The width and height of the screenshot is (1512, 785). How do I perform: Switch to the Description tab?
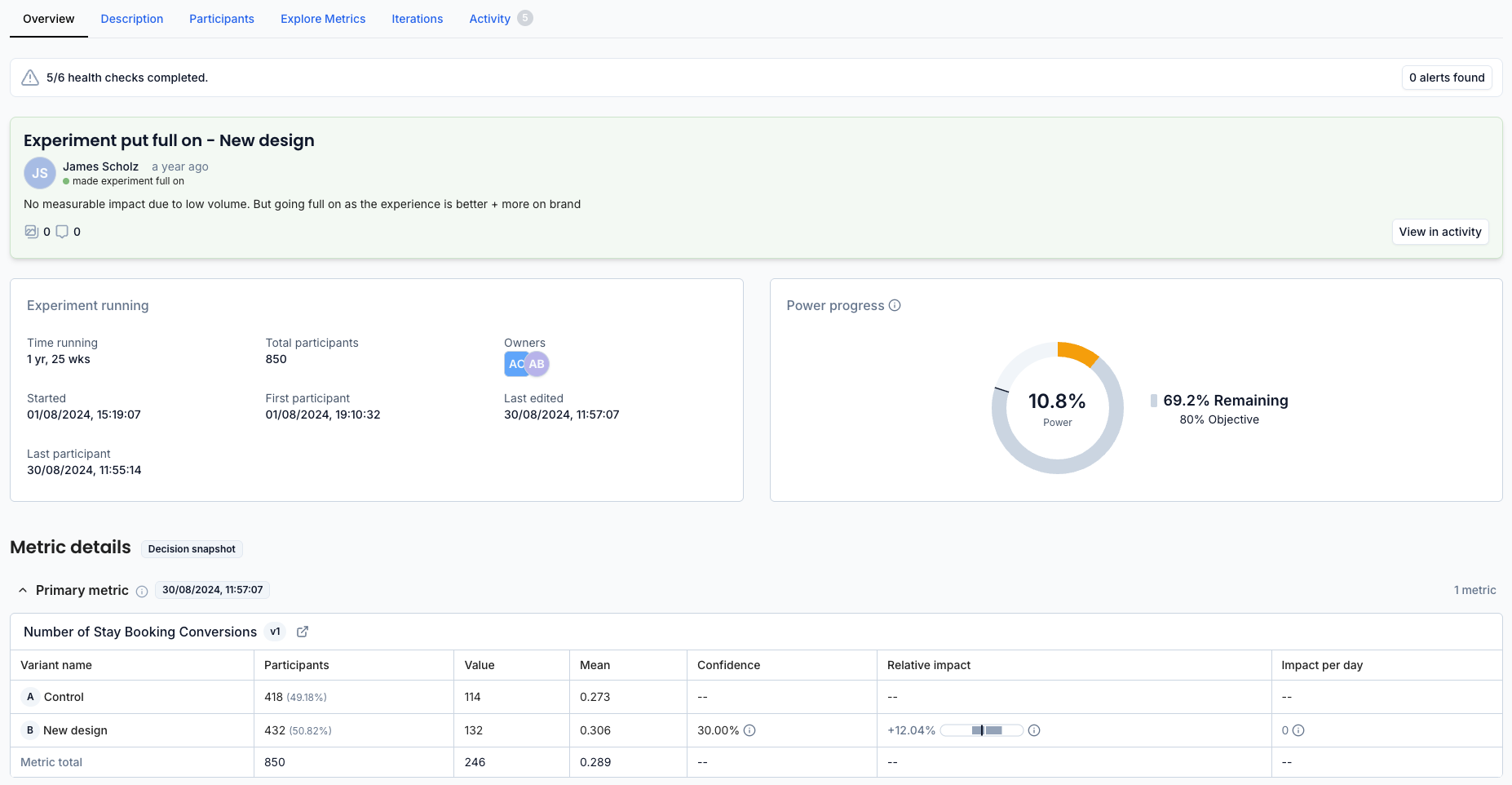pyautogui.click(x=132, y=19)
